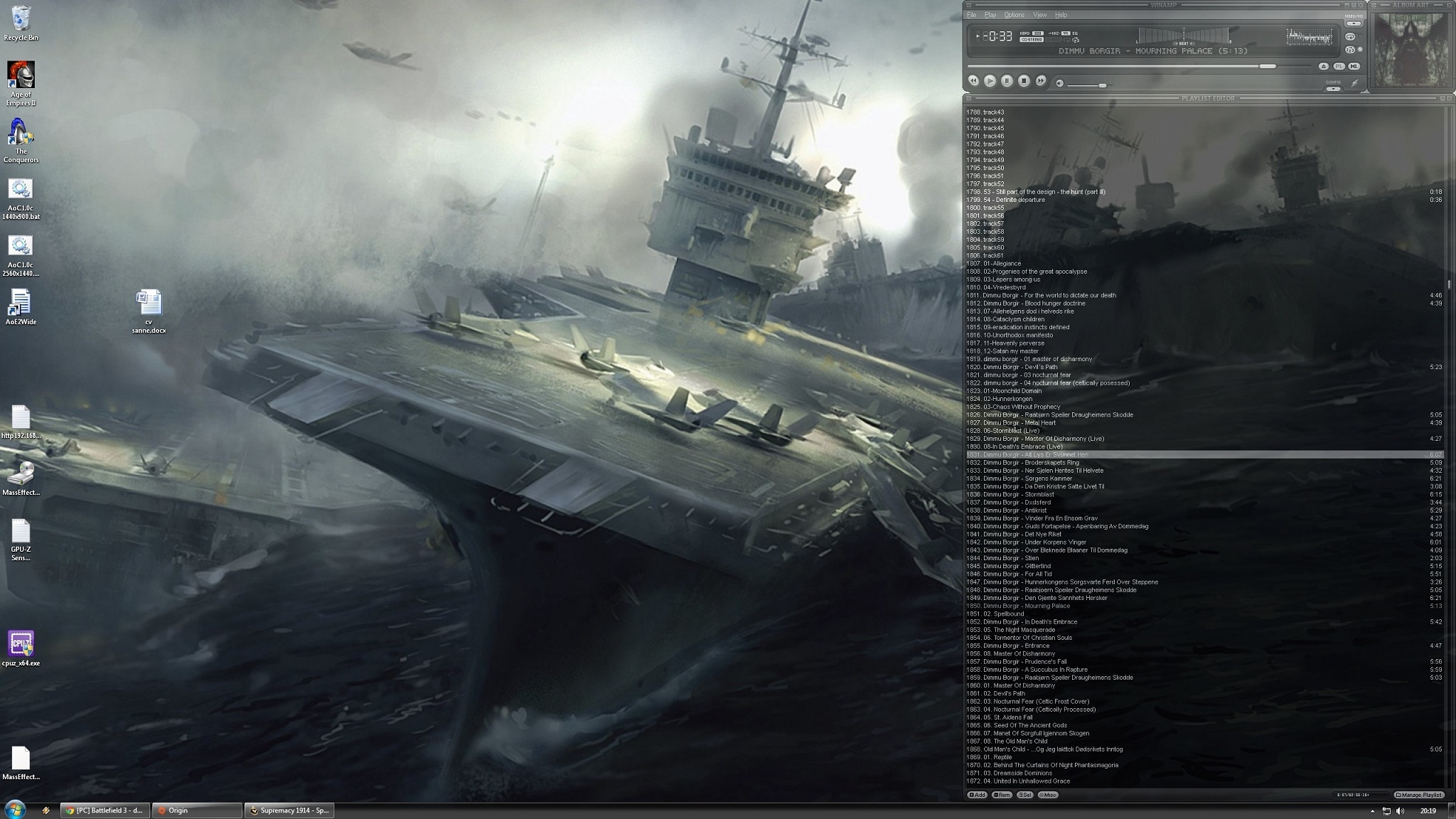
Task: Open the Options menu in Winamp
Action: [x=1014, y=15]
